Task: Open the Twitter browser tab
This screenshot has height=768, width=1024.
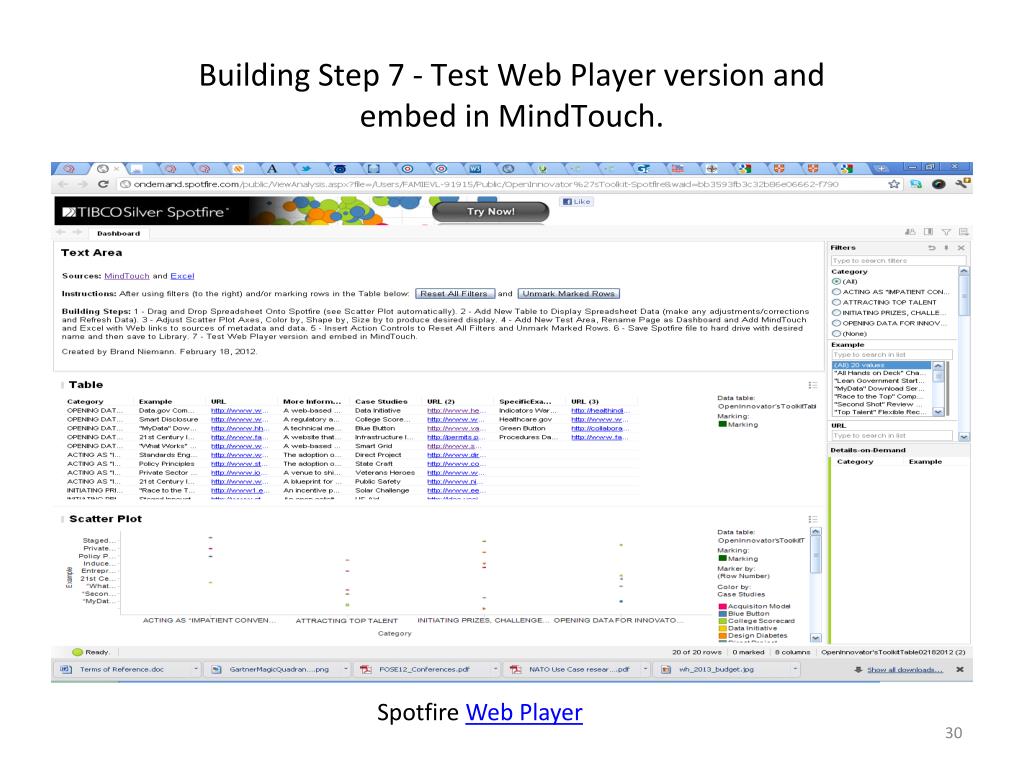Action: click(306, 168)
